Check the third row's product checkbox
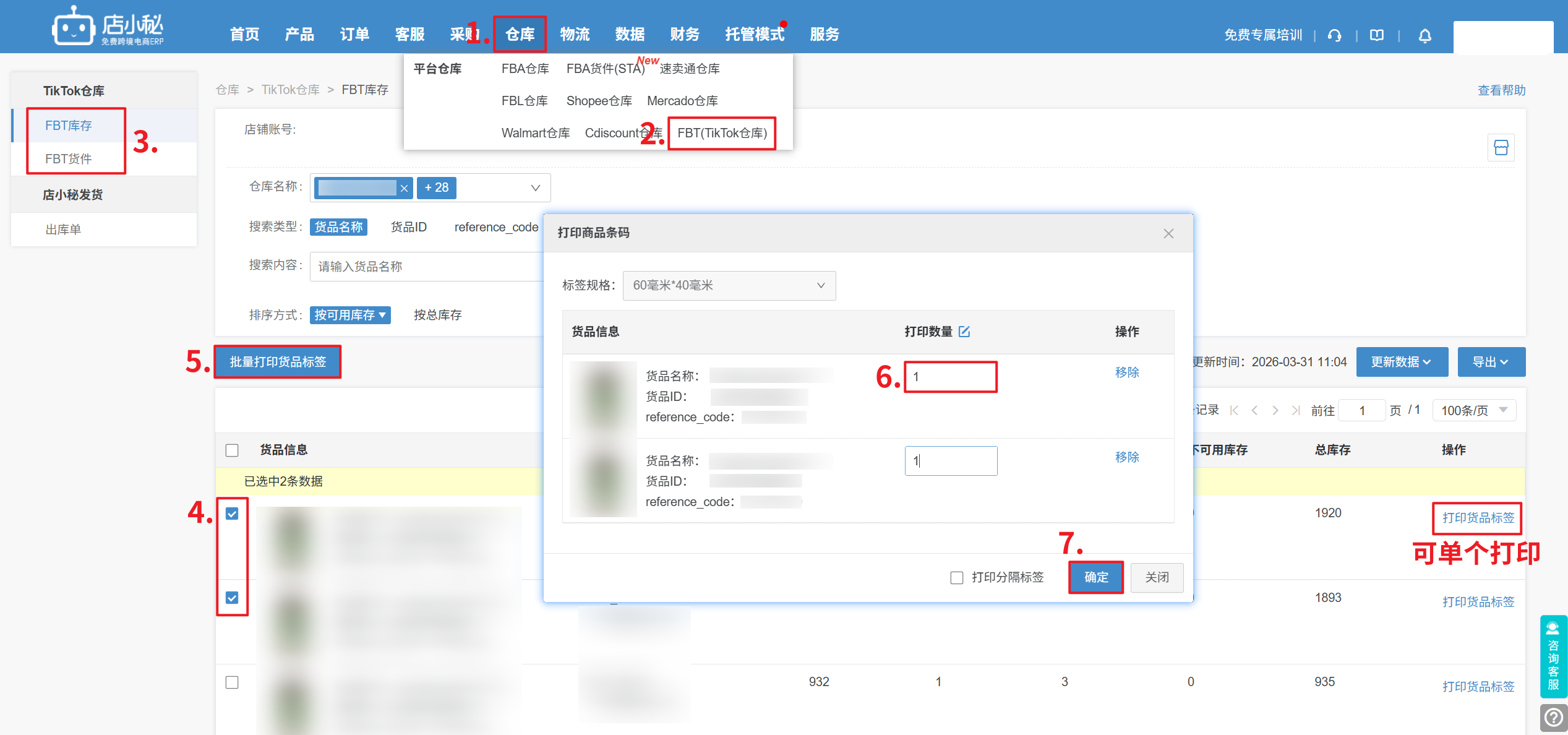1568x735 pixels. pyautogui.click(x=232, y=682)
